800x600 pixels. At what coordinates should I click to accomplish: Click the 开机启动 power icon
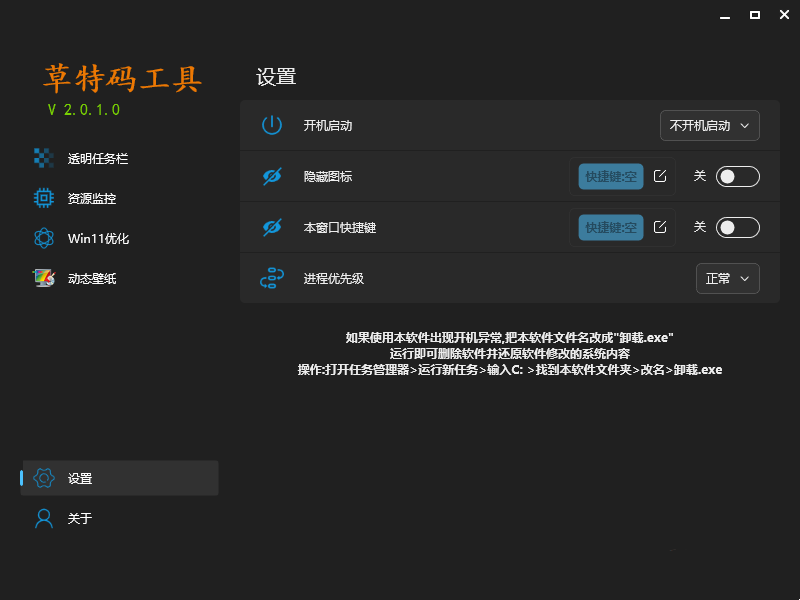pos(272,125)
